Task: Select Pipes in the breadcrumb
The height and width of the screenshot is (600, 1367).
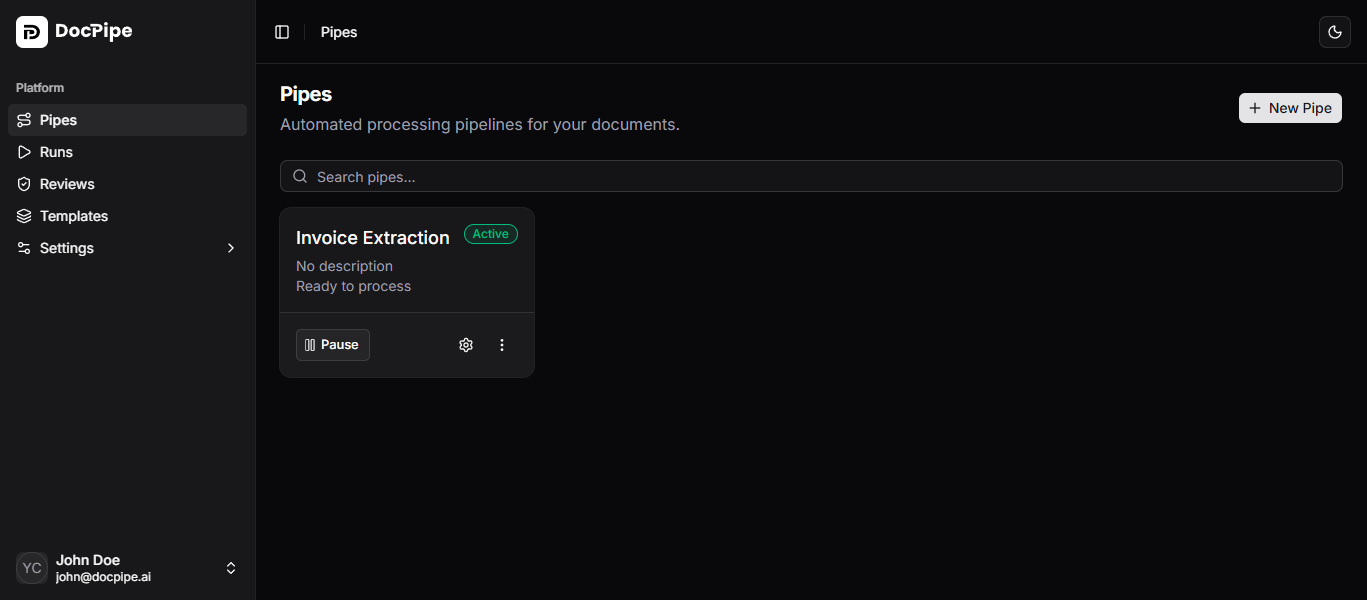Action: [338, 31]
